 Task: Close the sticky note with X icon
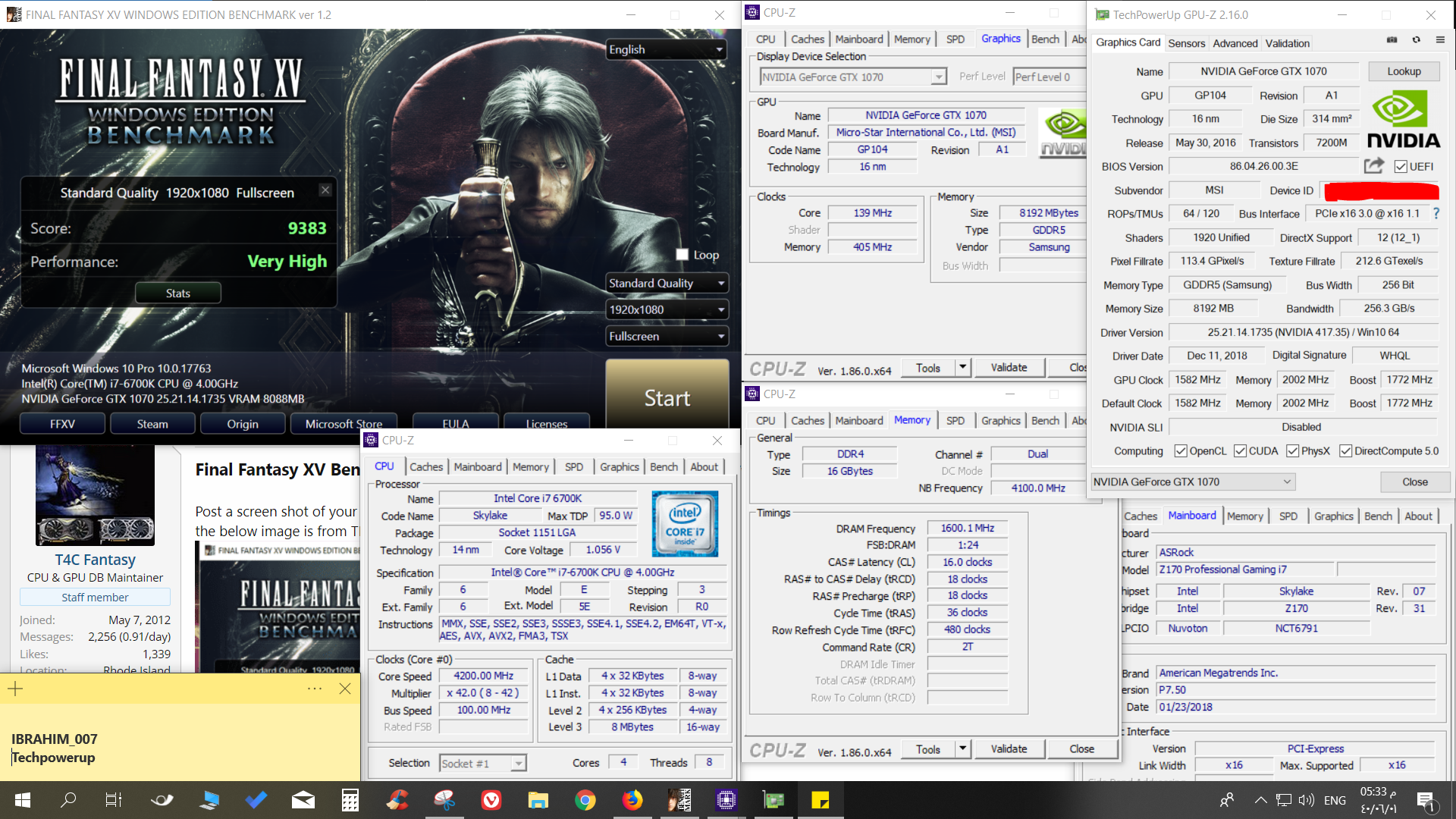coord(345,689)
